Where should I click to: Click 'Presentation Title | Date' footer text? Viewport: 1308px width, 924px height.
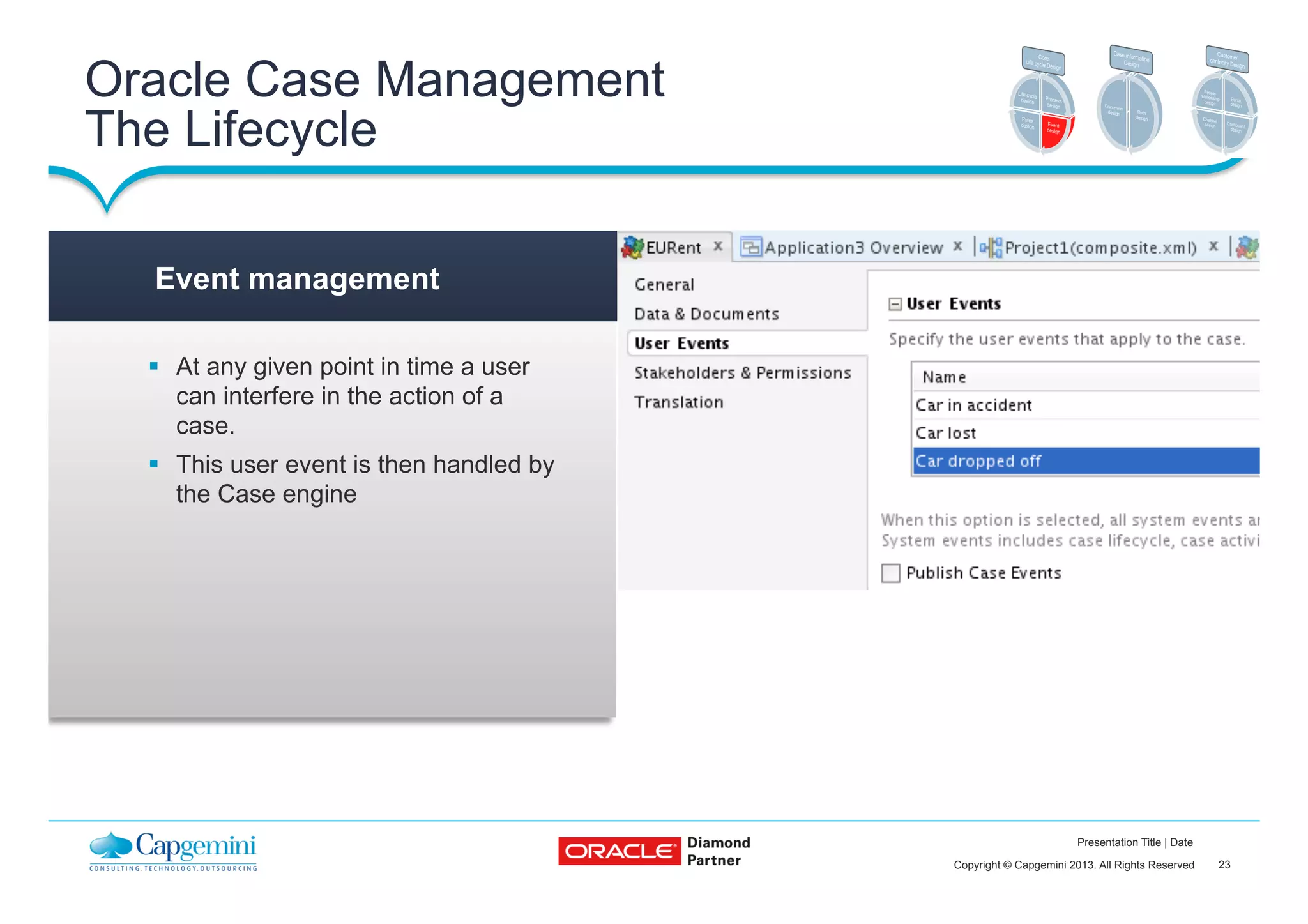(1135, 842)
